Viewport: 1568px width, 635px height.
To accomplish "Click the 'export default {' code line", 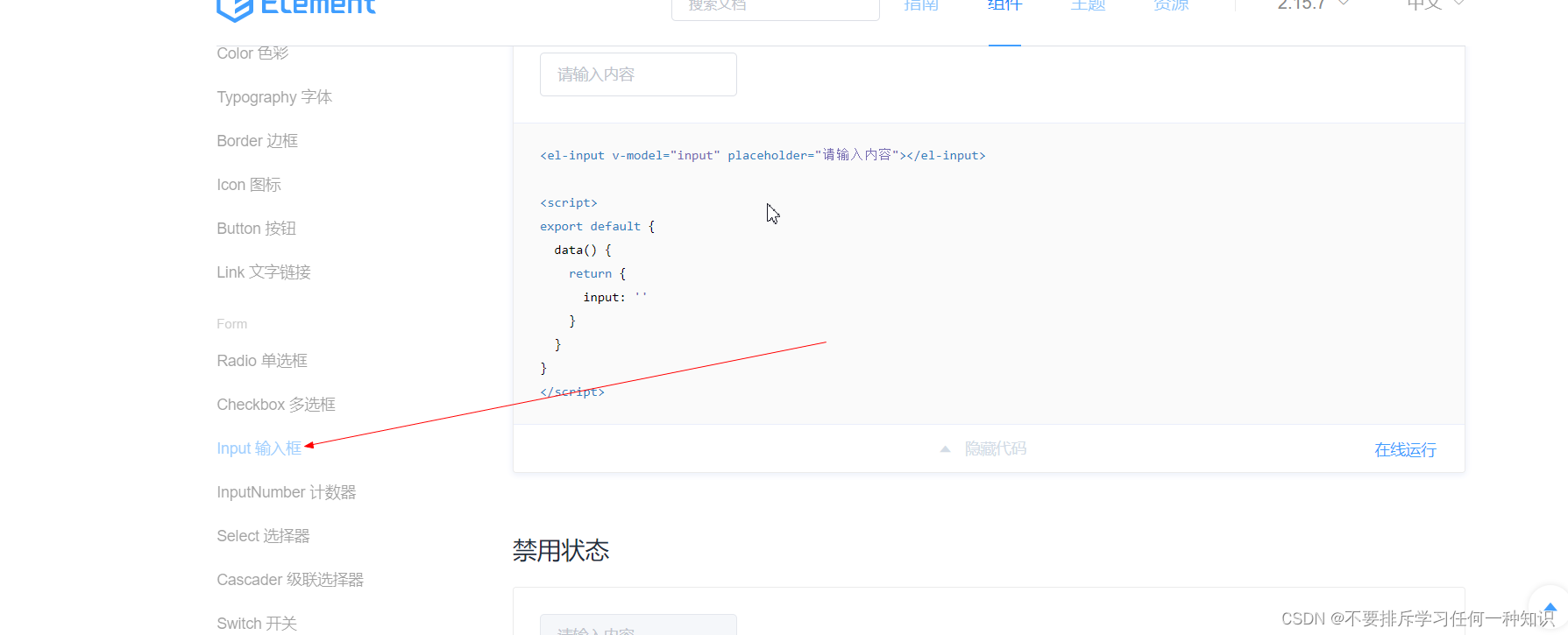I will [598, 226].
